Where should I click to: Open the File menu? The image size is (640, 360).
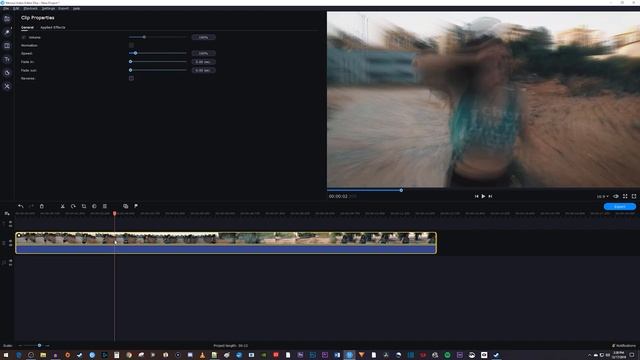click(x=6, y=9)
